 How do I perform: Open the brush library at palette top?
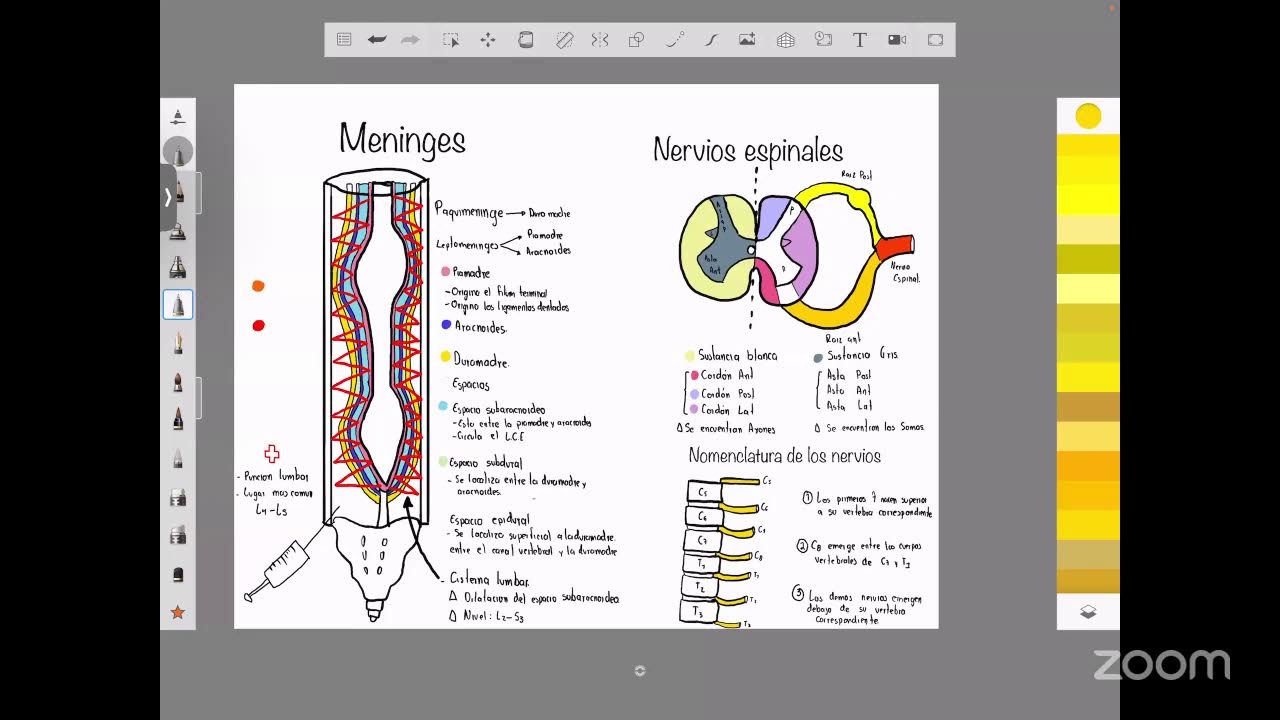[x=178, y=117]
